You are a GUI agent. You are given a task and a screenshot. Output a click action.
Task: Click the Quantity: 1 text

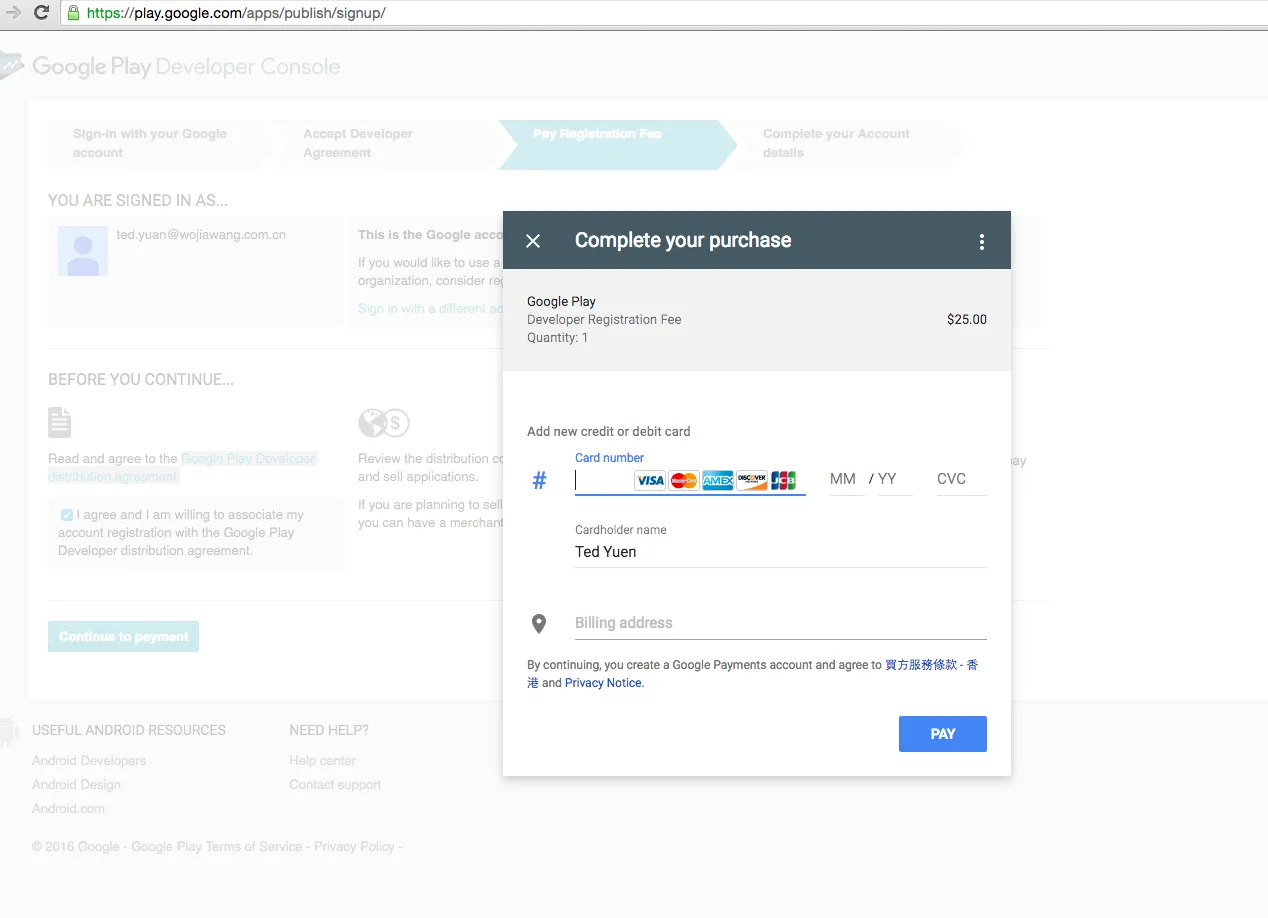point(558,338)
